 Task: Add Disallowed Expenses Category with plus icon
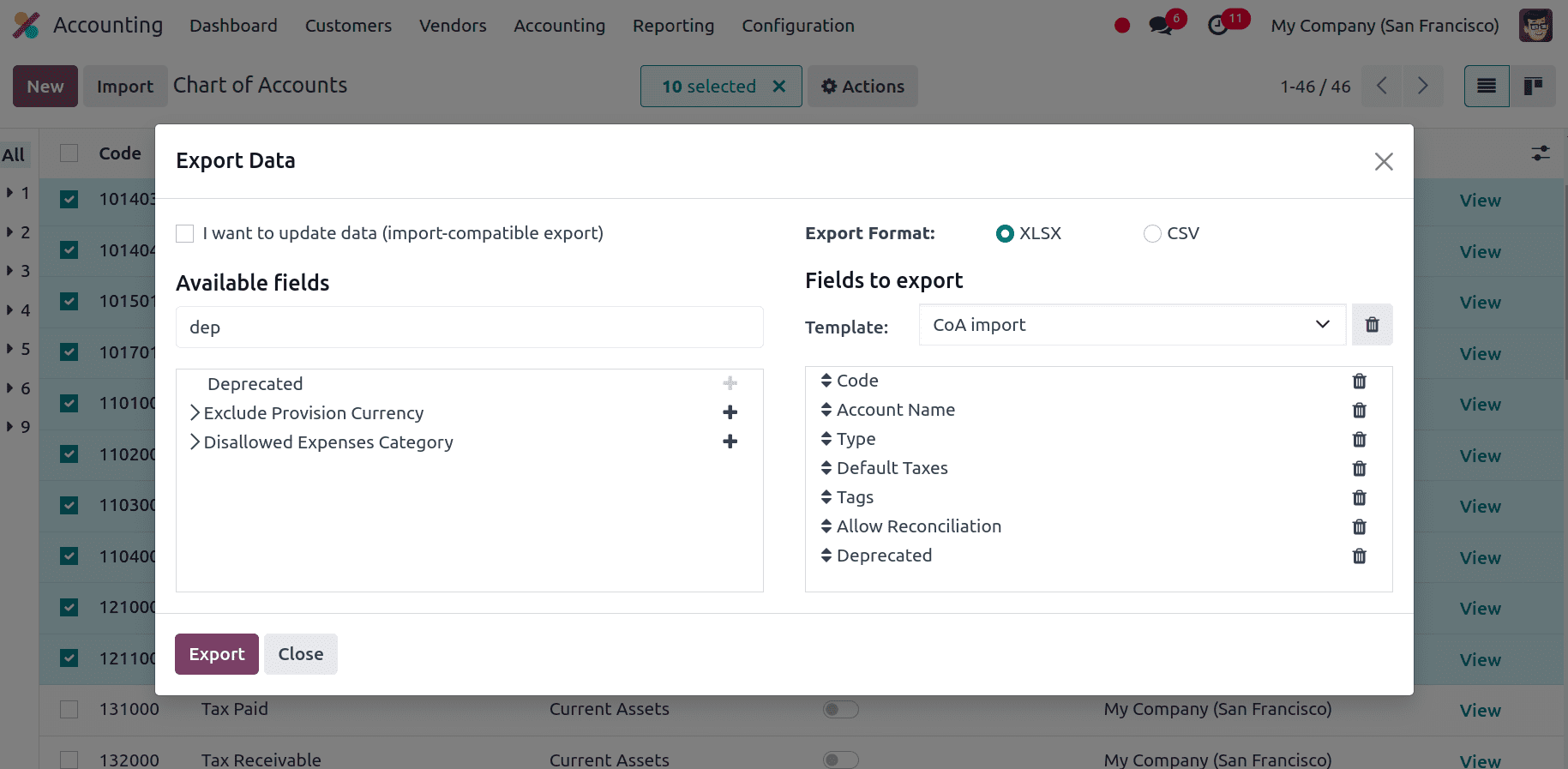coord(730,442)
